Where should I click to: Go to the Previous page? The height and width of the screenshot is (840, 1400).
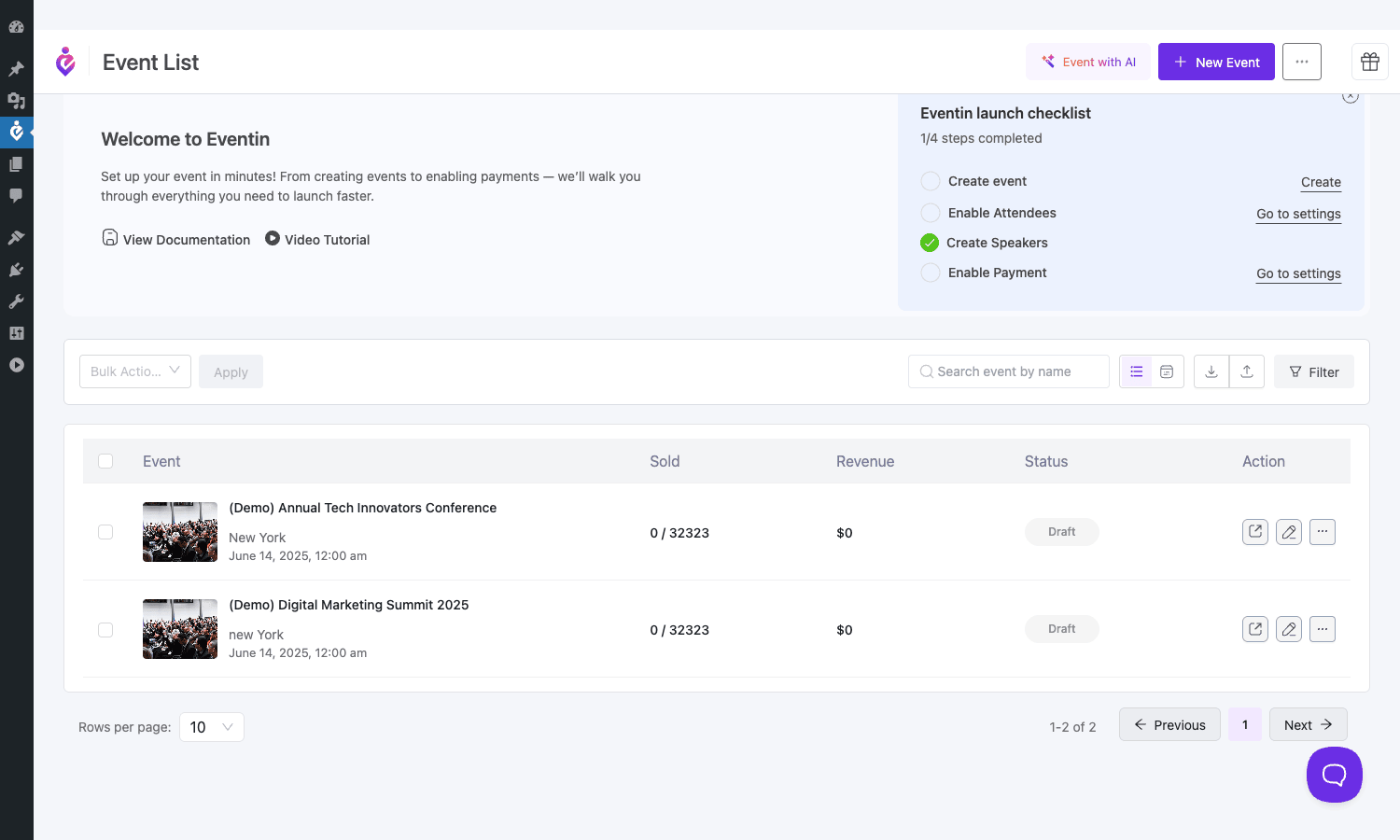tap(1169, 724)
